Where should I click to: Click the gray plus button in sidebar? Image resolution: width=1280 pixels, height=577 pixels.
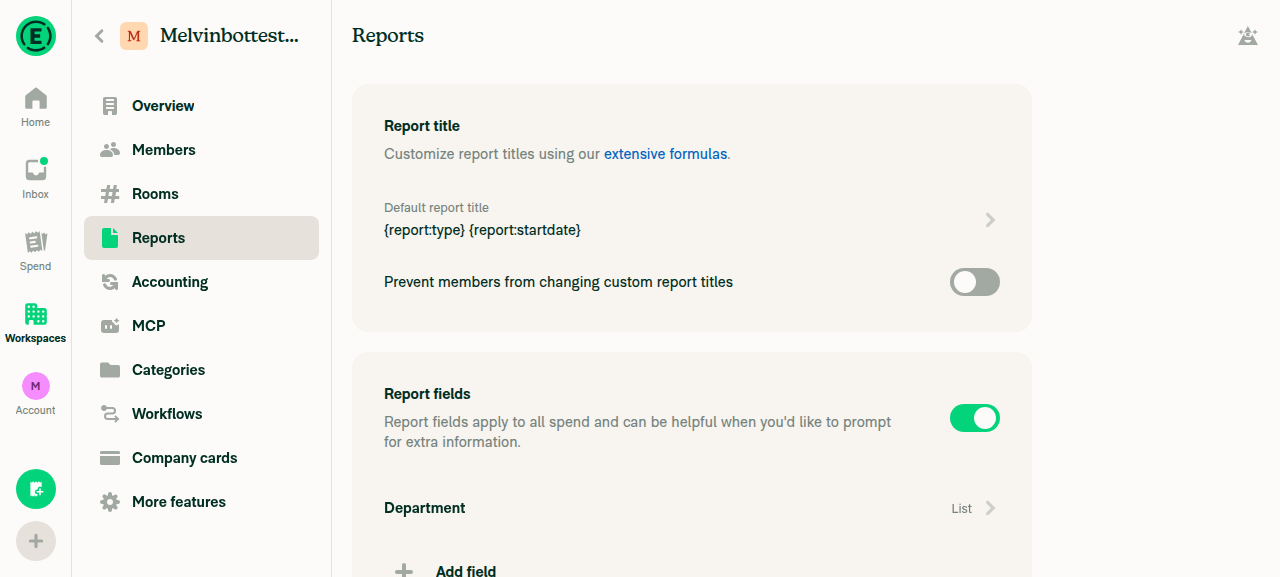coord(36,541)
